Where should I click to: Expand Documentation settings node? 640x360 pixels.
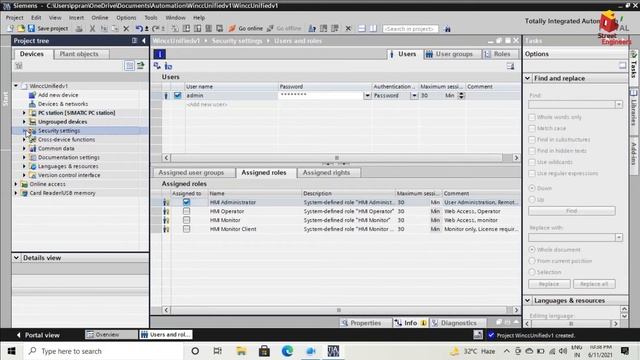24,157
